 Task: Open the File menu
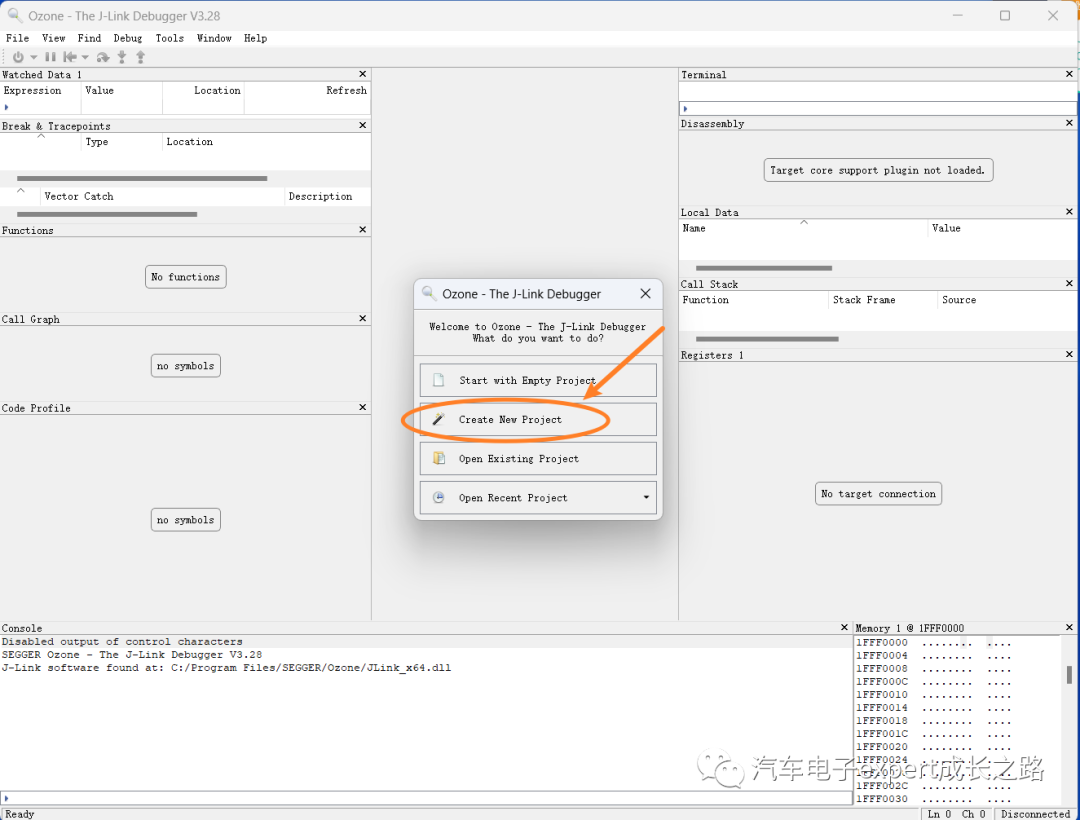[17, 39]
